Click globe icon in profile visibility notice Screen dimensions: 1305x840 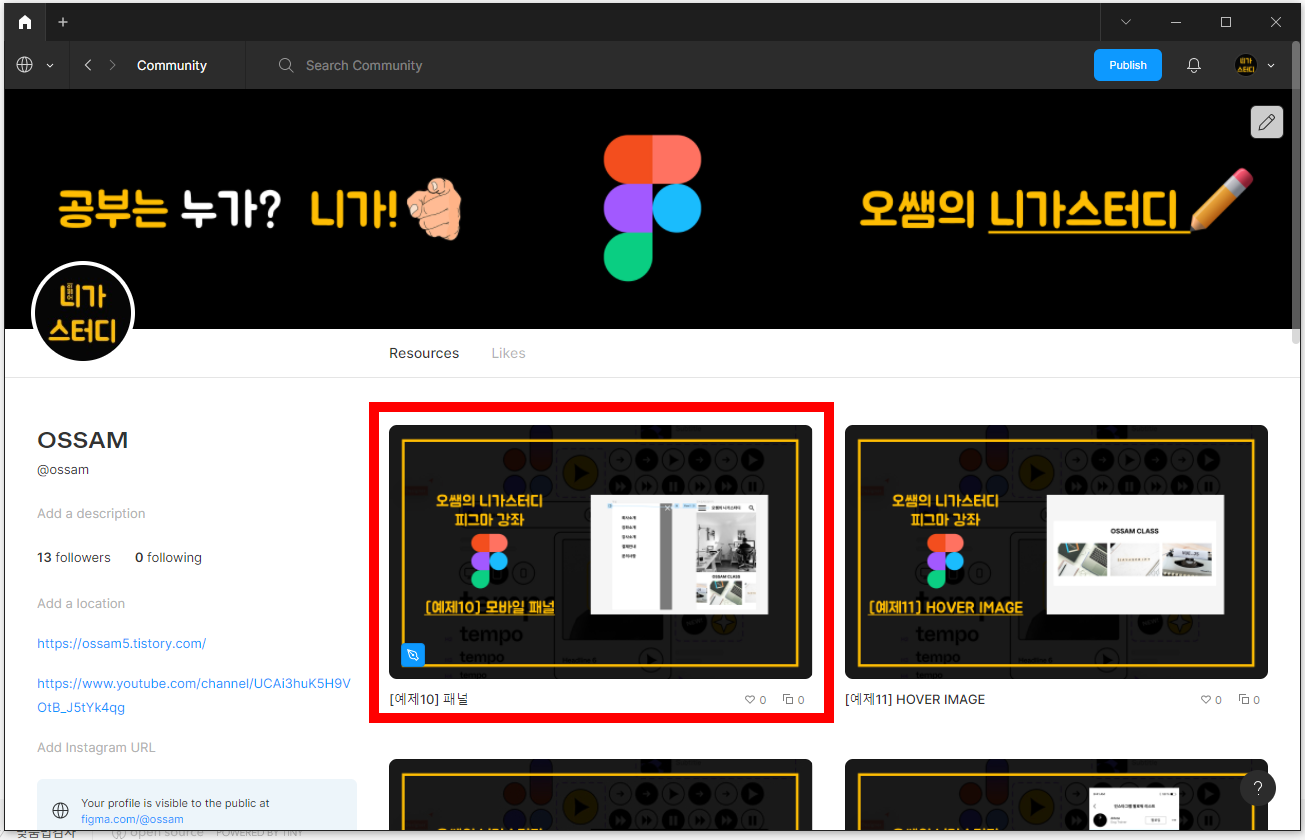click(x=61, y=810)
